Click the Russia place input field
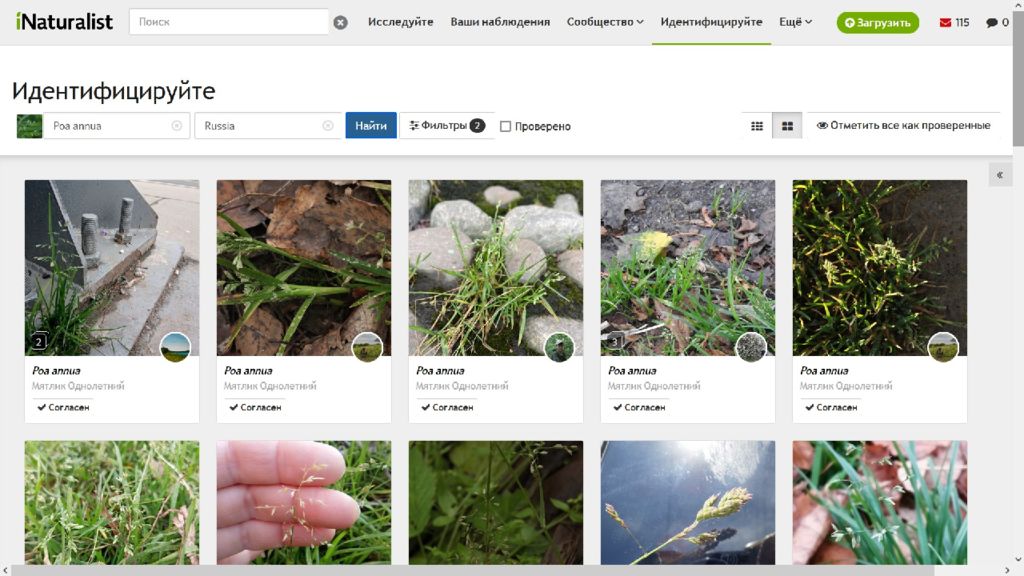The height and width of the screenshot is (576, 1024). 268,125
